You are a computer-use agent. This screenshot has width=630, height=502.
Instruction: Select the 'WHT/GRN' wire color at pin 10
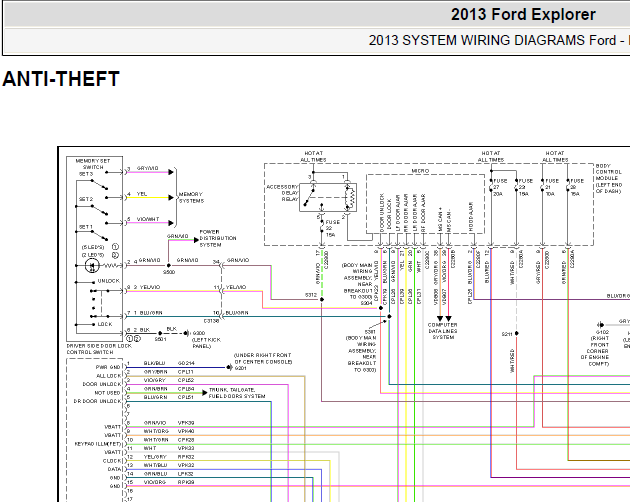(x=156, y=440)
